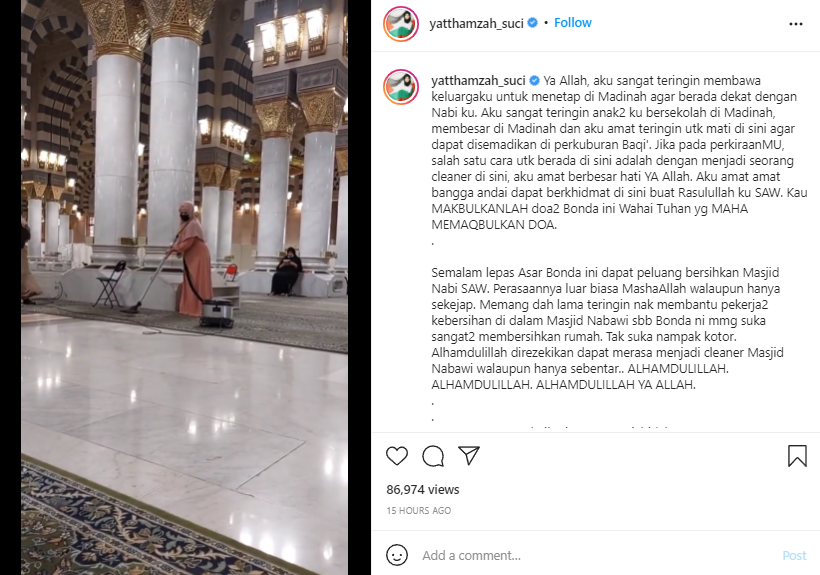This screenshot has width=820, height=575.
Task: View the 86,974 views count
Action: 423,490
